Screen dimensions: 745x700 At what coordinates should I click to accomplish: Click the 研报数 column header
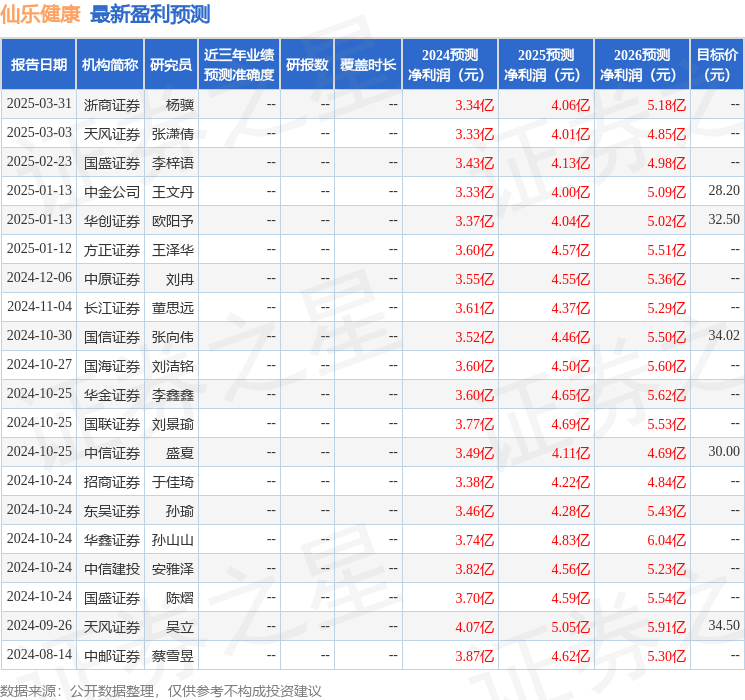pos(307,65)
